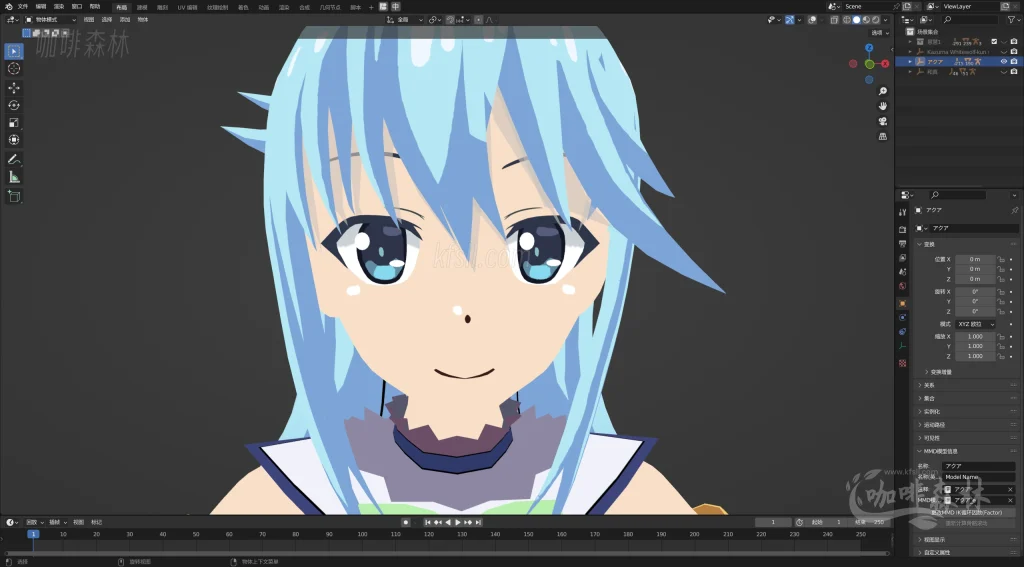This screenshot has width=1024, height=567.
Task: Switch to the 几何节点 workspace tab
Action: [x=330, y=7]
